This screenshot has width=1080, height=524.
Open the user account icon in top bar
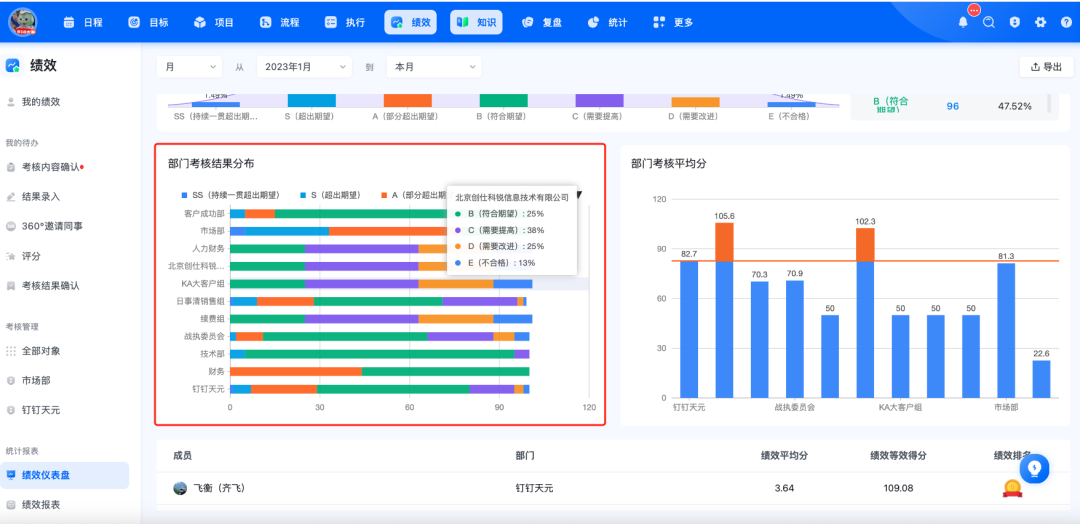coord(1015,22)
